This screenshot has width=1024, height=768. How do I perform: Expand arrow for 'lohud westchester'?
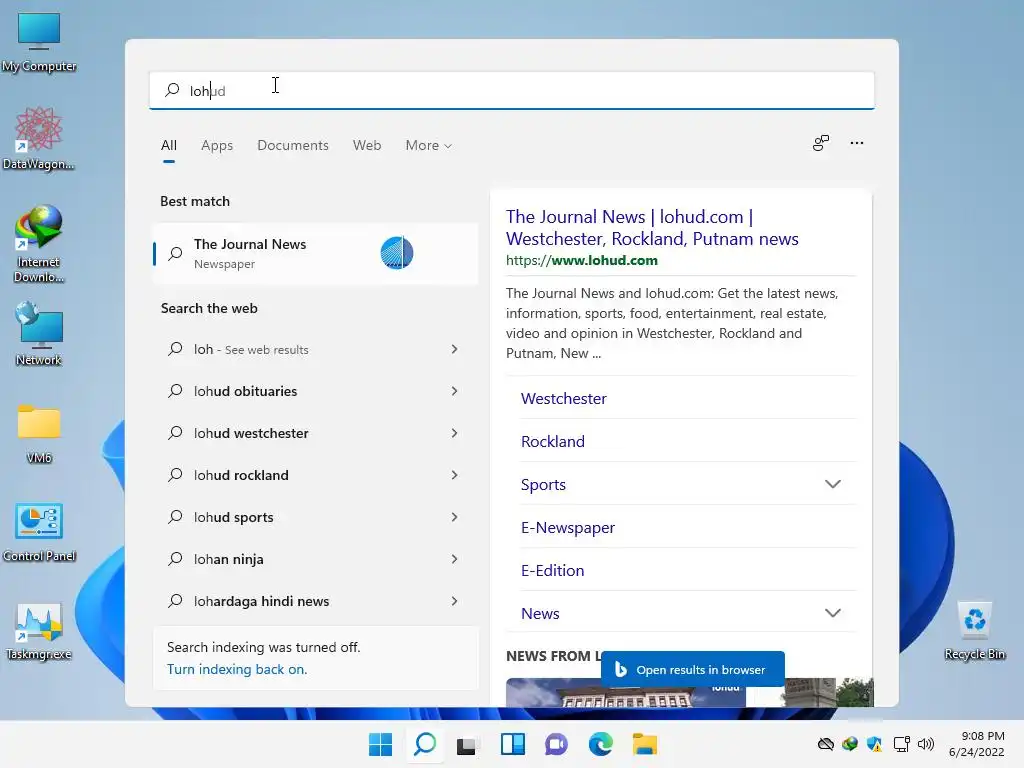click(x=455, y=433)
